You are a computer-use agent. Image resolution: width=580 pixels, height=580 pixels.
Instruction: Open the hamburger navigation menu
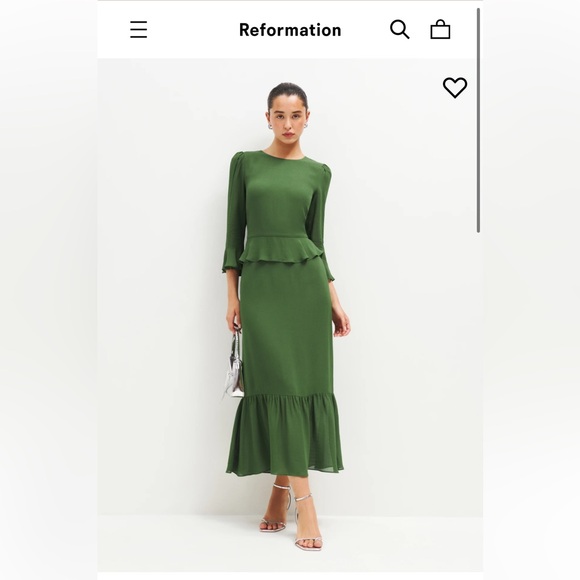[x=139, y=30]
